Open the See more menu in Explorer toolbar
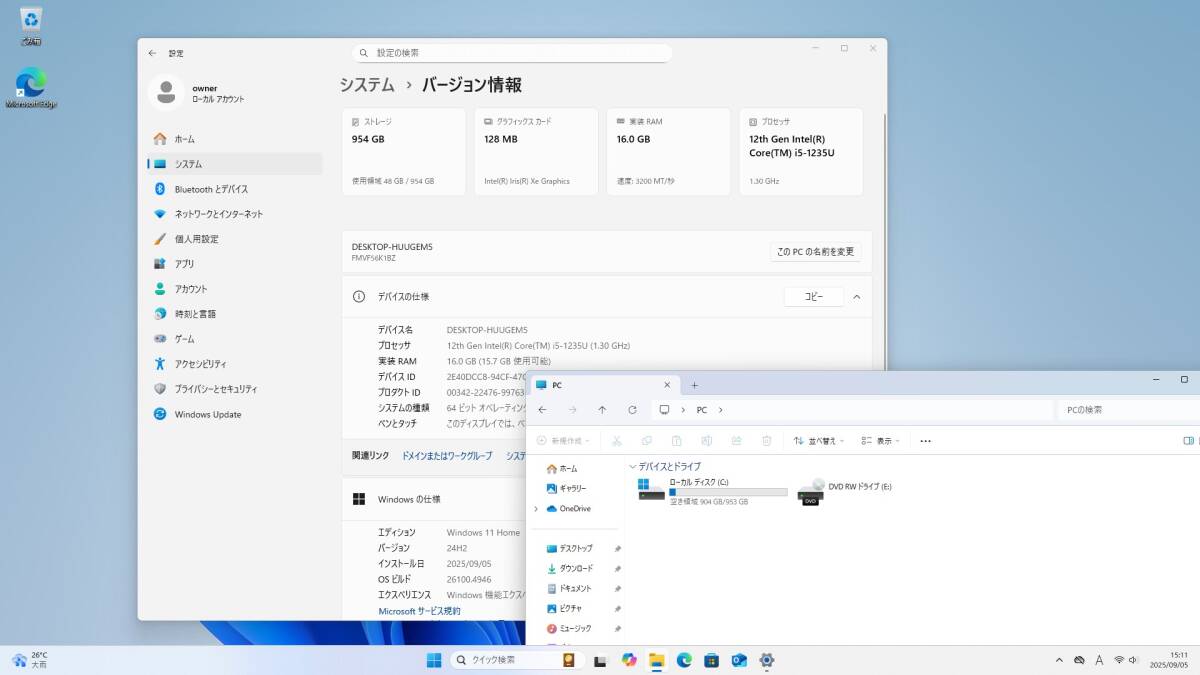Viewport: 1200px width, 675px height. tap(925, 441)
